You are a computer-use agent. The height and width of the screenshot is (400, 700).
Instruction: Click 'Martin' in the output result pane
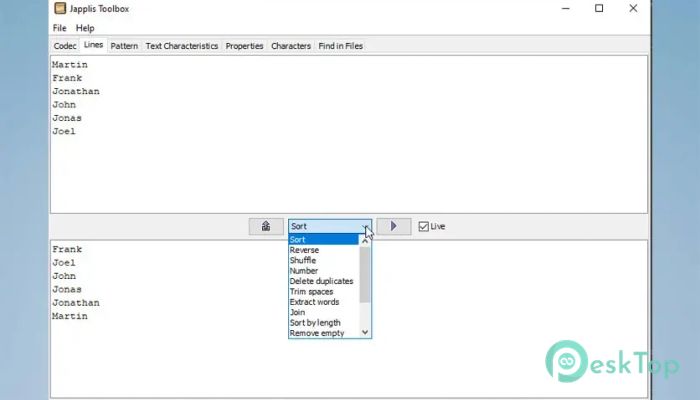(70, 317)
